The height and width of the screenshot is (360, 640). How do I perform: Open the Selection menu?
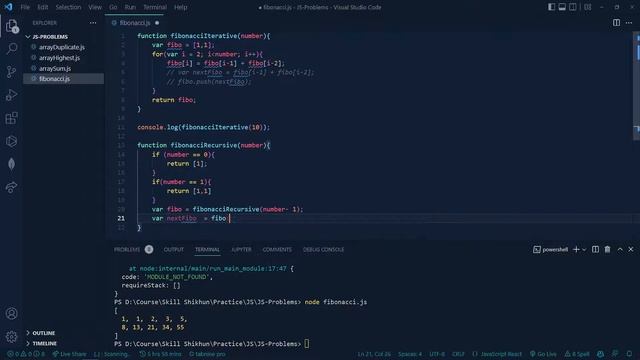(x=68, y=7)
